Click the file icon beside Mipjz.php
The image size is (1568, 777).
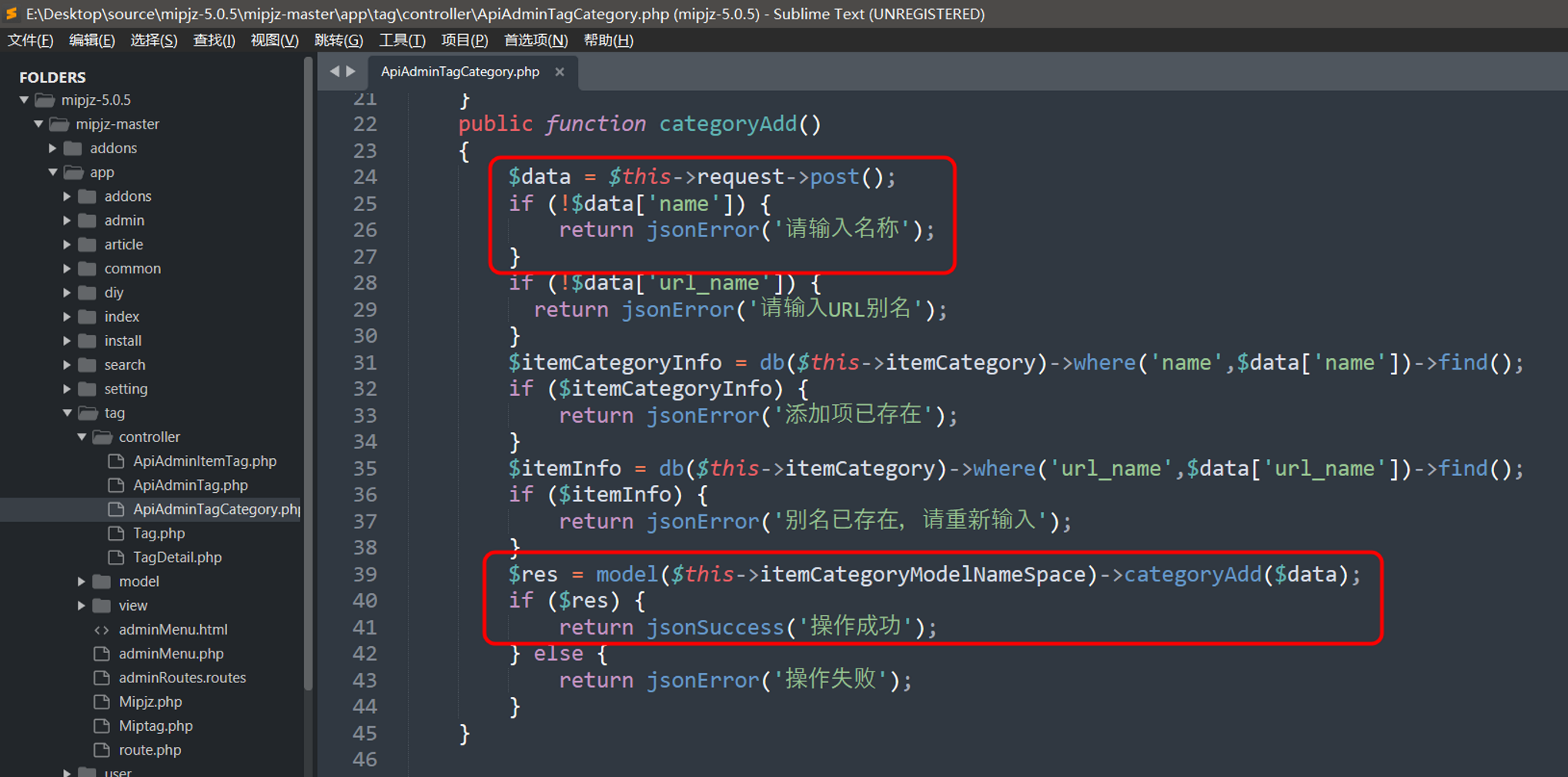pos(101,702)
